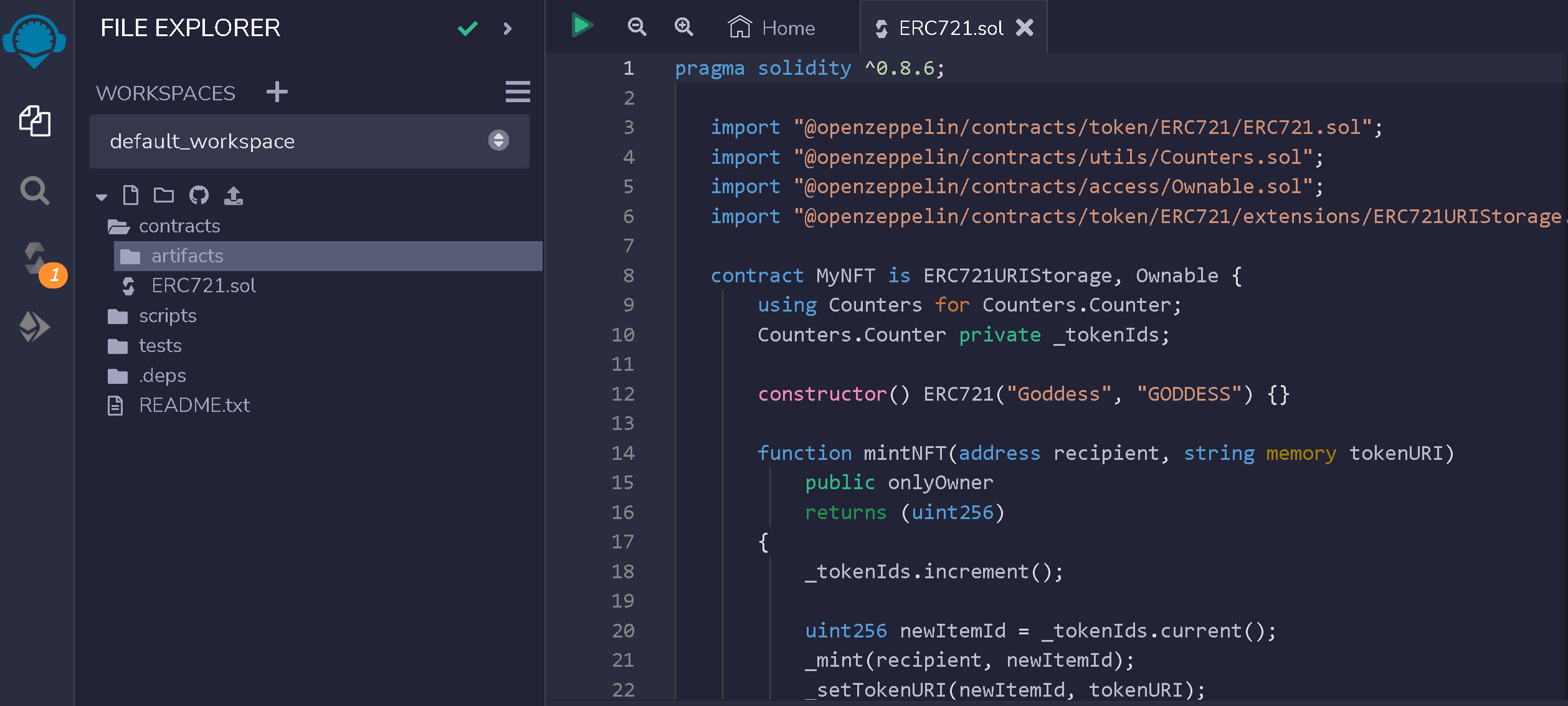Create a new folder icon
Image resolution: width=1568 pixels, height=706 pixels.
point(164,195)
